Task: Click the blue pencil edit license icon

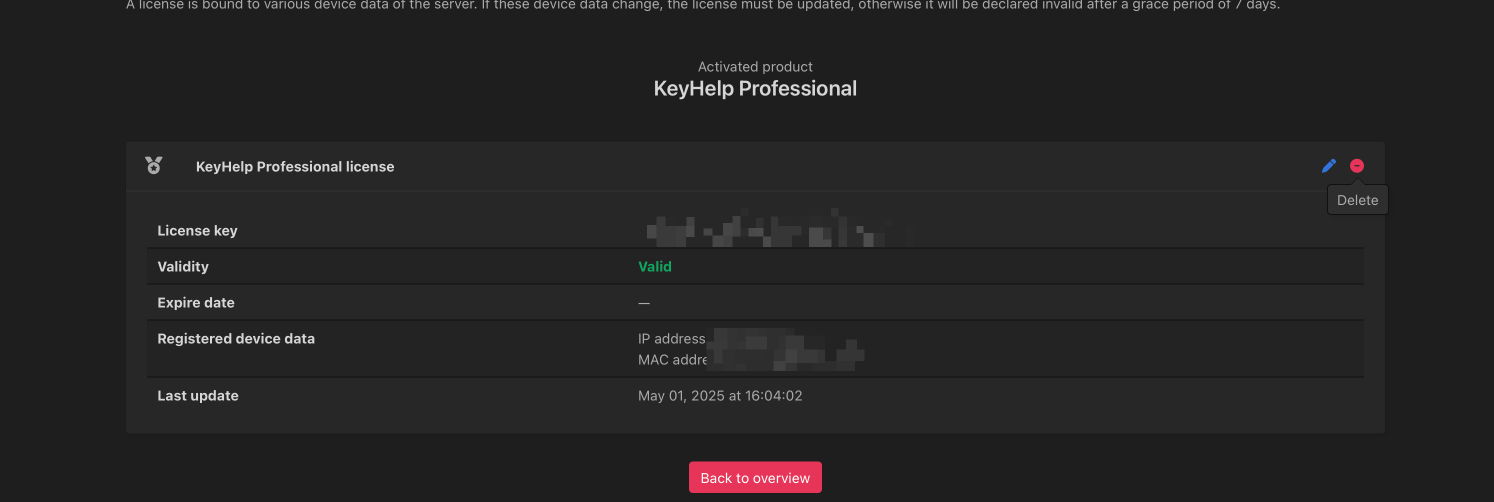Action: (x=1329, y=166)
